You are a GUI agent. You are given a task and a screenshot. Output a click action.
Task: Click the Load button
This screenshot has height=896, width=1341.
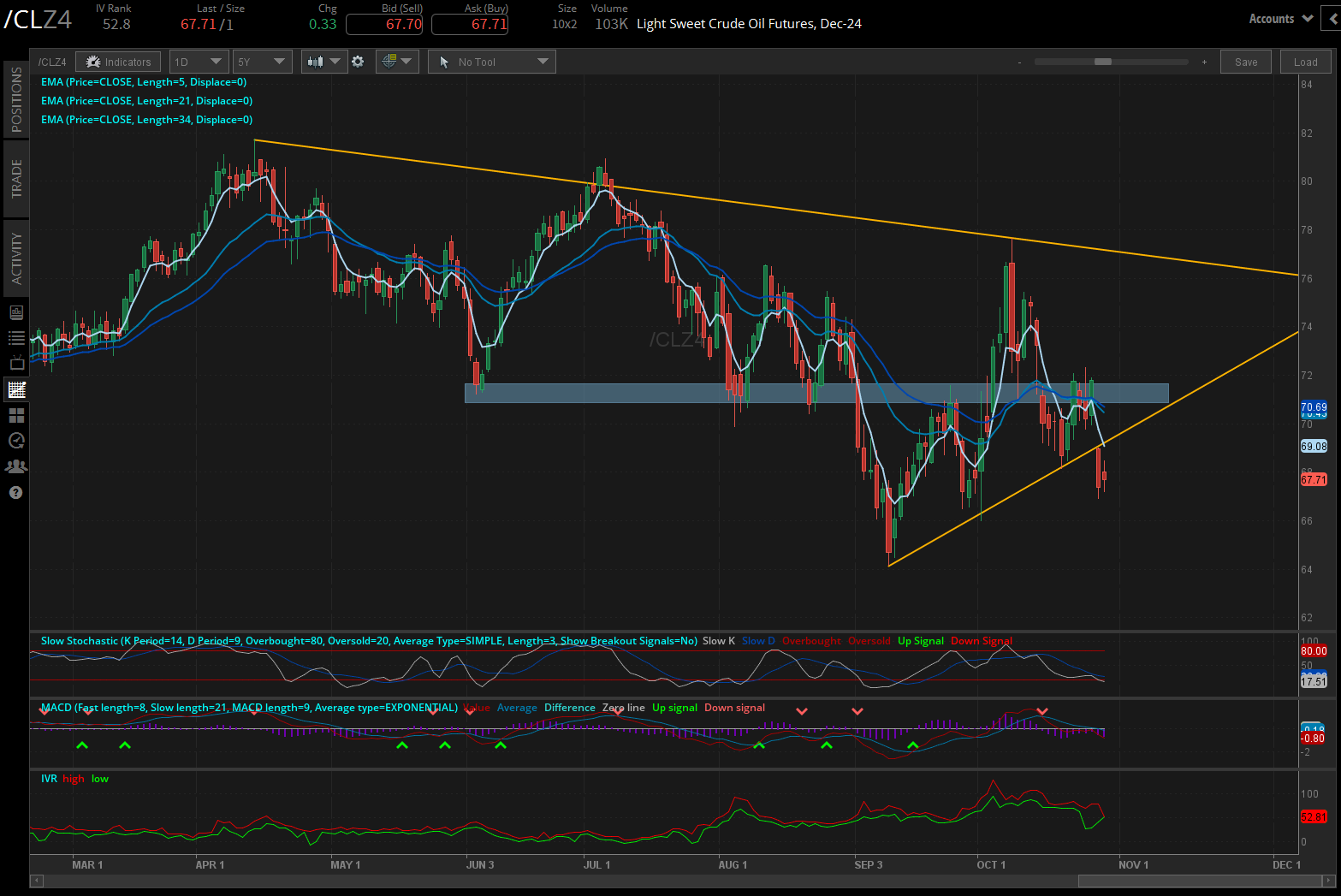[x=1304, y=61]
